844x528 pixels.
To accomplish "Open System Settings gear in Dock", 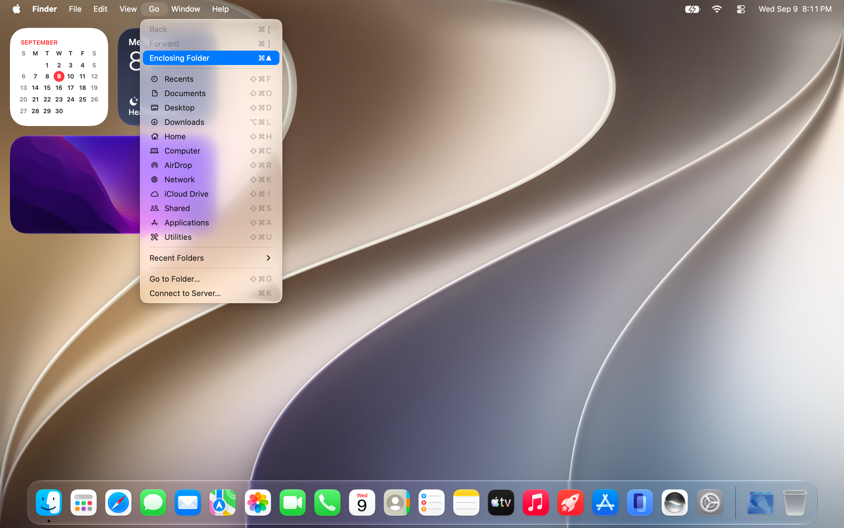I will coord(710,503).
